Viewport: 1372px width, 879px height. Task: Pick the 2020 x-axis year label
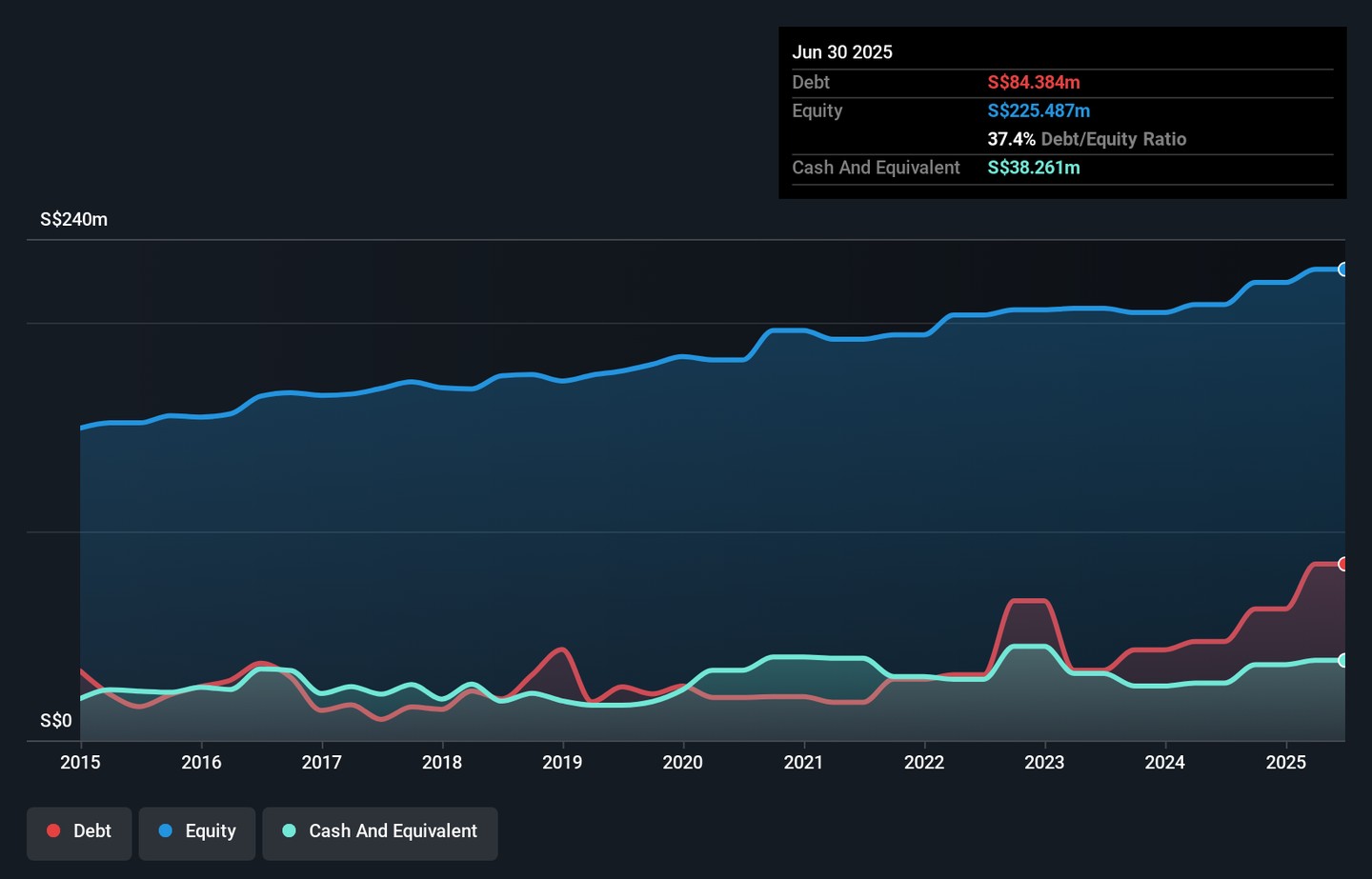pyautogui.click(x=683, y=762)
